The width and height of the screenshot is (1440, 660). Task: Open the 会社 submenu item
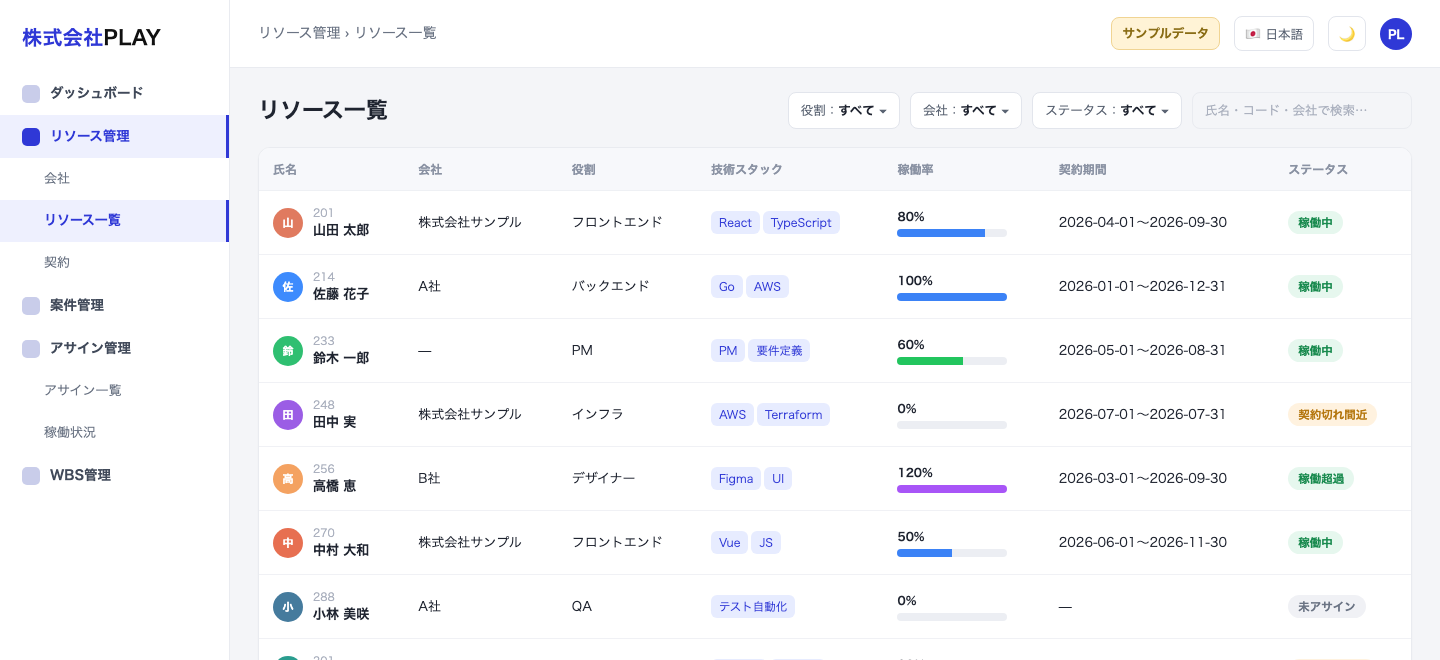114,179
